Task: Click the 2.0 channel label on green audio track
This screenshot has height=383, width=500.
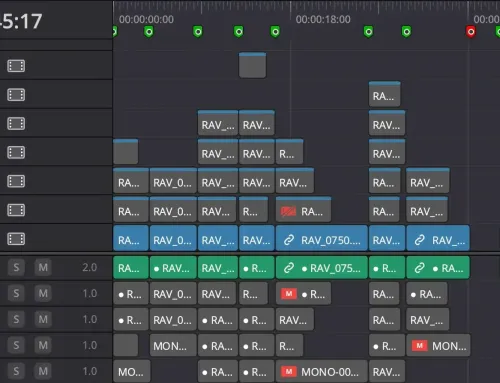Action: [x=90, y=267]
